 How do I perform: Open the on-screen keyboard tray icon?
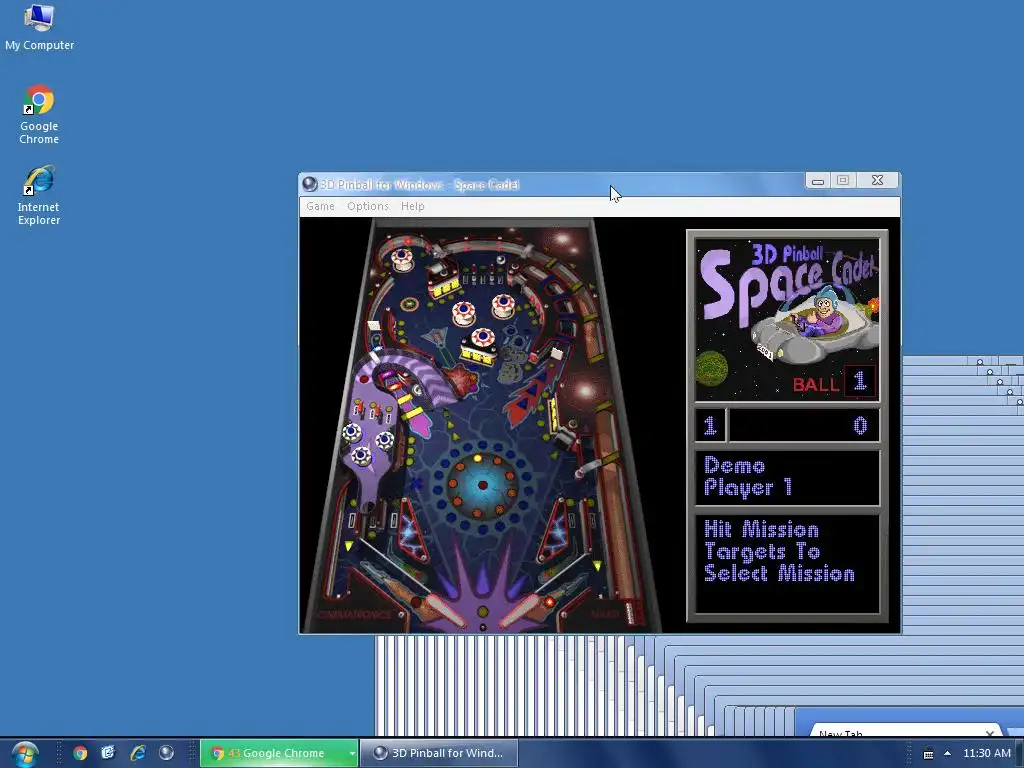tap(928, 754)
